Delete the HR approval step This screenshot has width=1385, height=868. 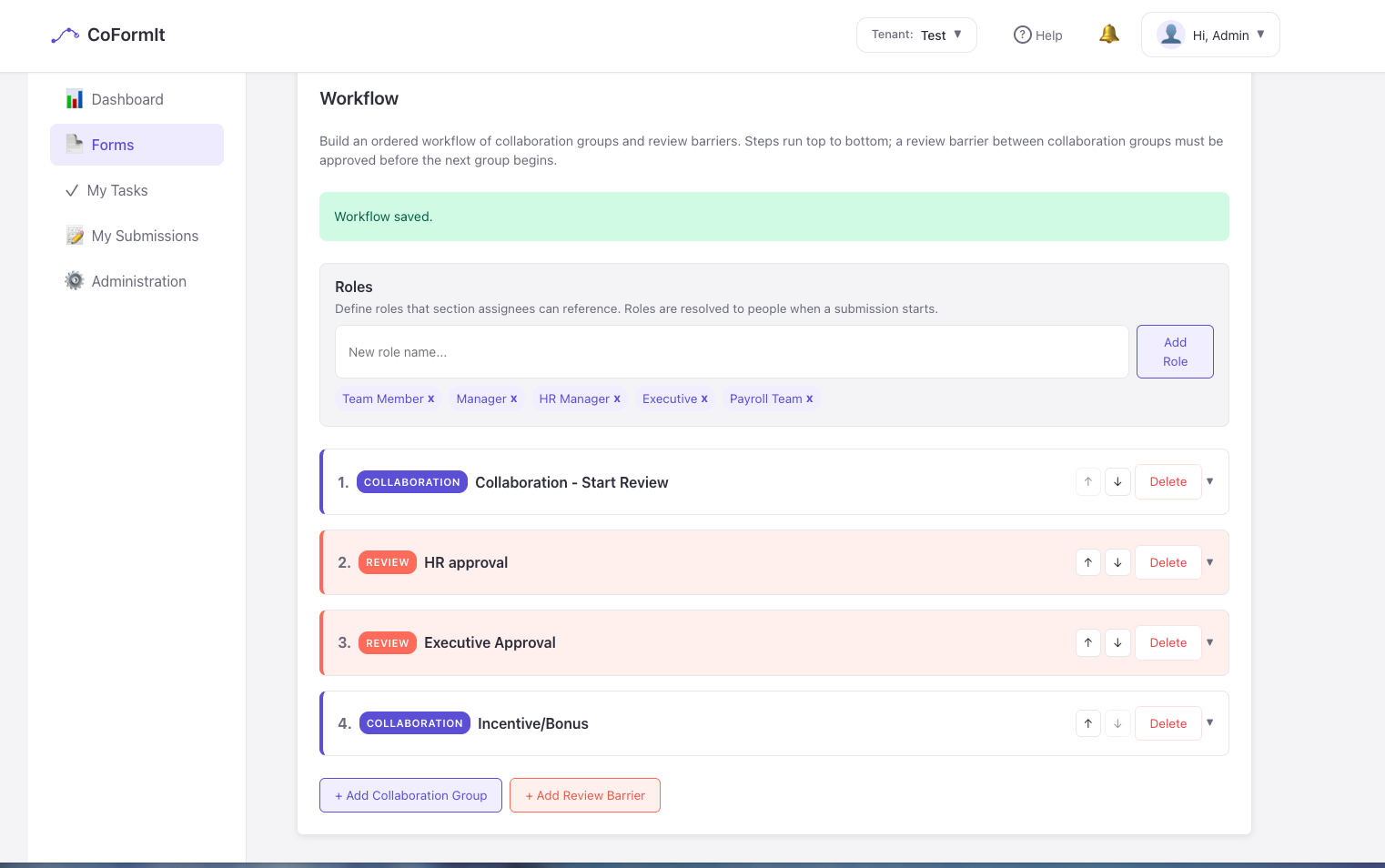pyautogui.click(x=1168, y=562)
